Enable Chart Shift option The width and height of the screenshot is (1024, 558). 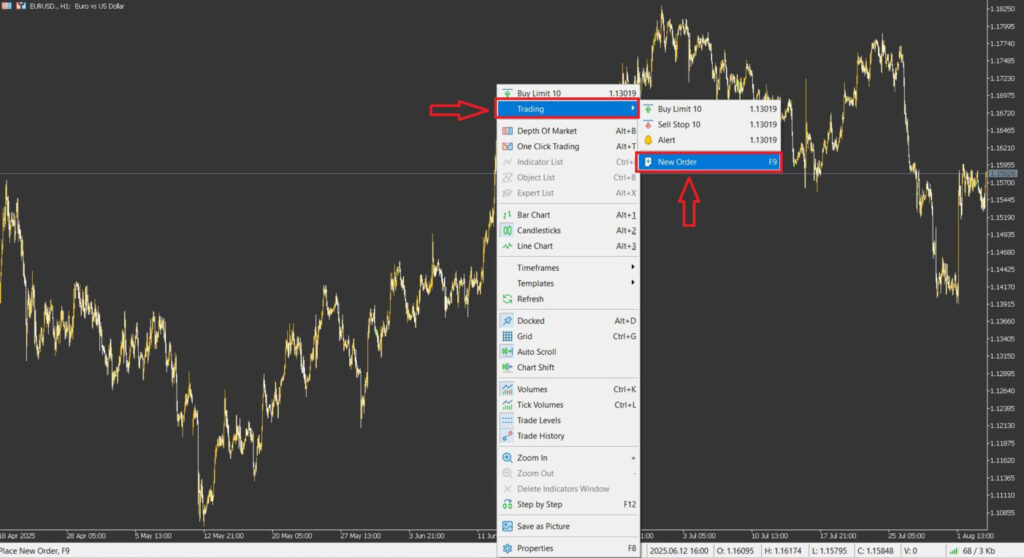click(535, 368)
